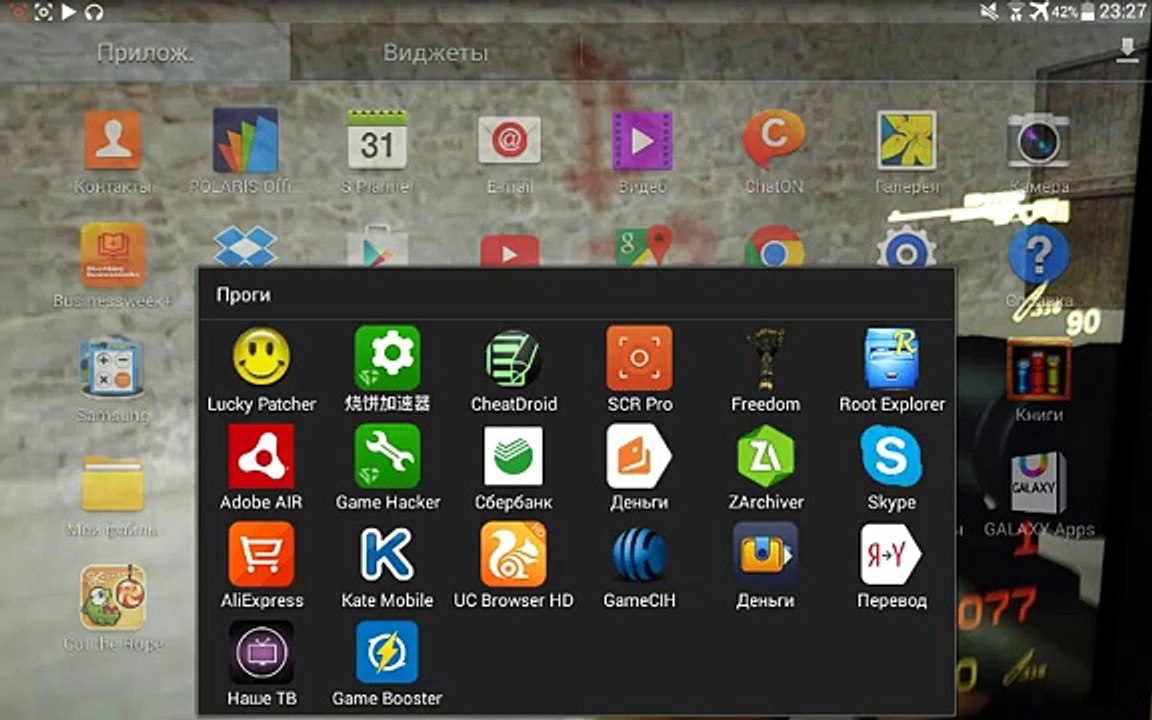Open Сбербанк app
The image size is (1152, 720).
pos(514,456)
